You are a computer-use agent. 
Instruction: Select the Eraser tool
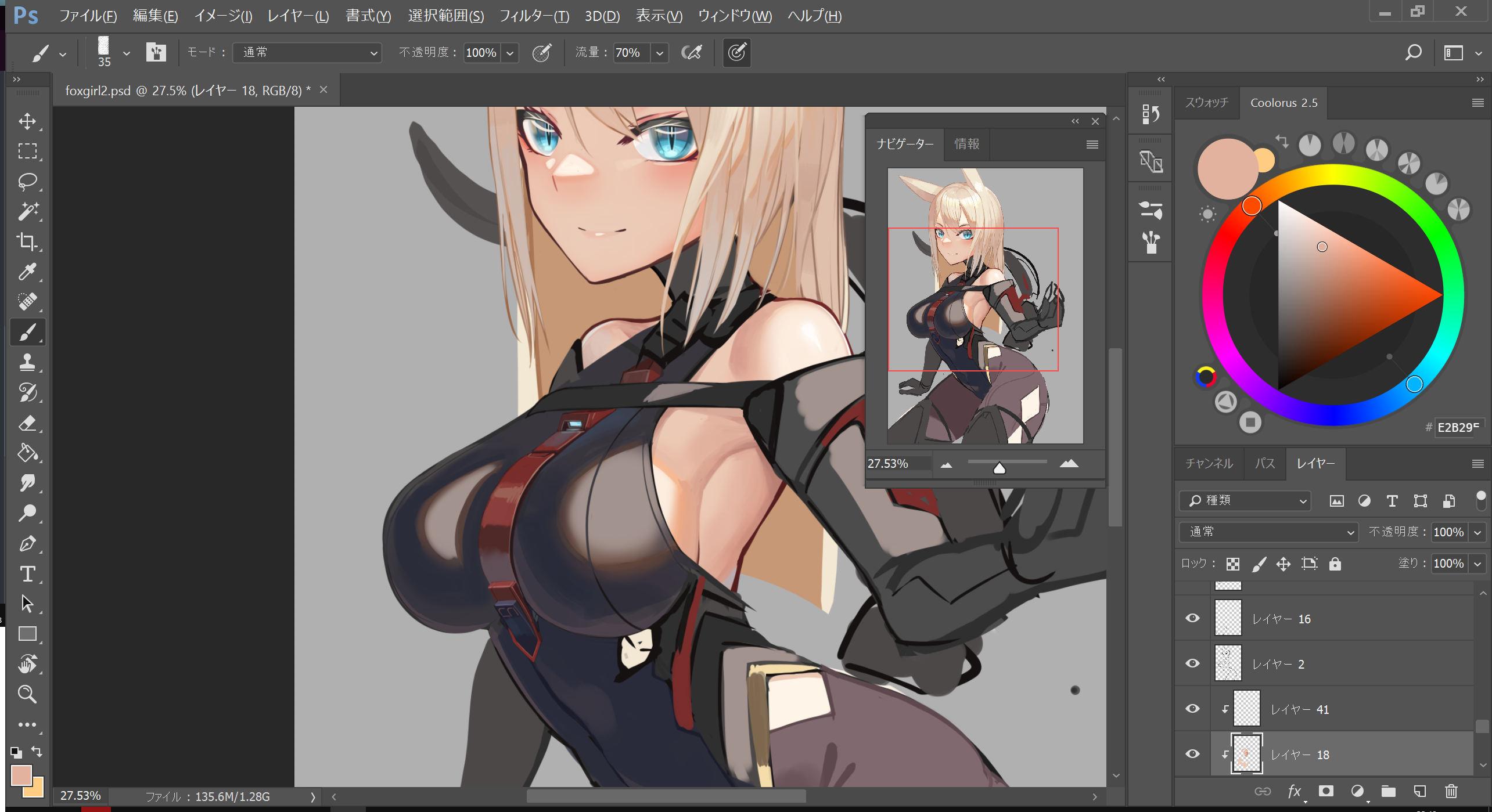click(27, 423)
